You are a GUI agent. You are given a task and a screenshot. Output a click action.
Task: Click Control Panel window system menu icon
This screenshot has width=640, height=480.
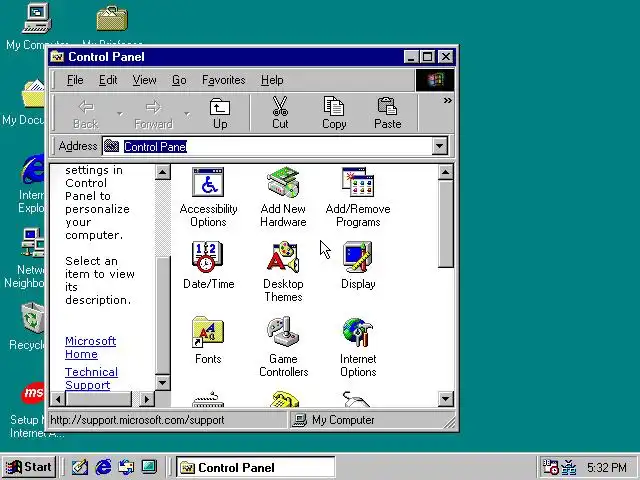click(x=57, y=56)
